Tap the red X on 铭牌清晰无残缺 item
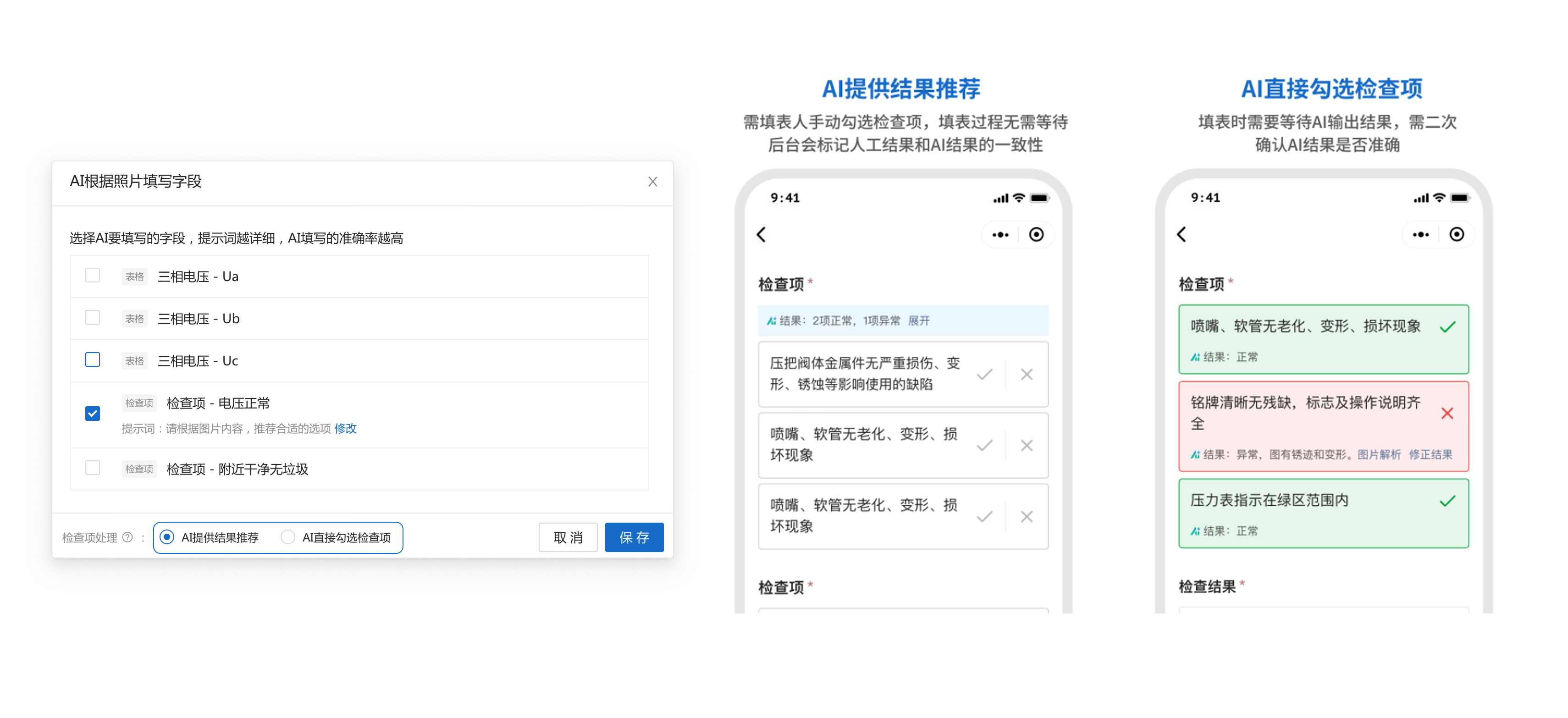The height and width of the screenshot is (718, 1568). [1447, 414]
